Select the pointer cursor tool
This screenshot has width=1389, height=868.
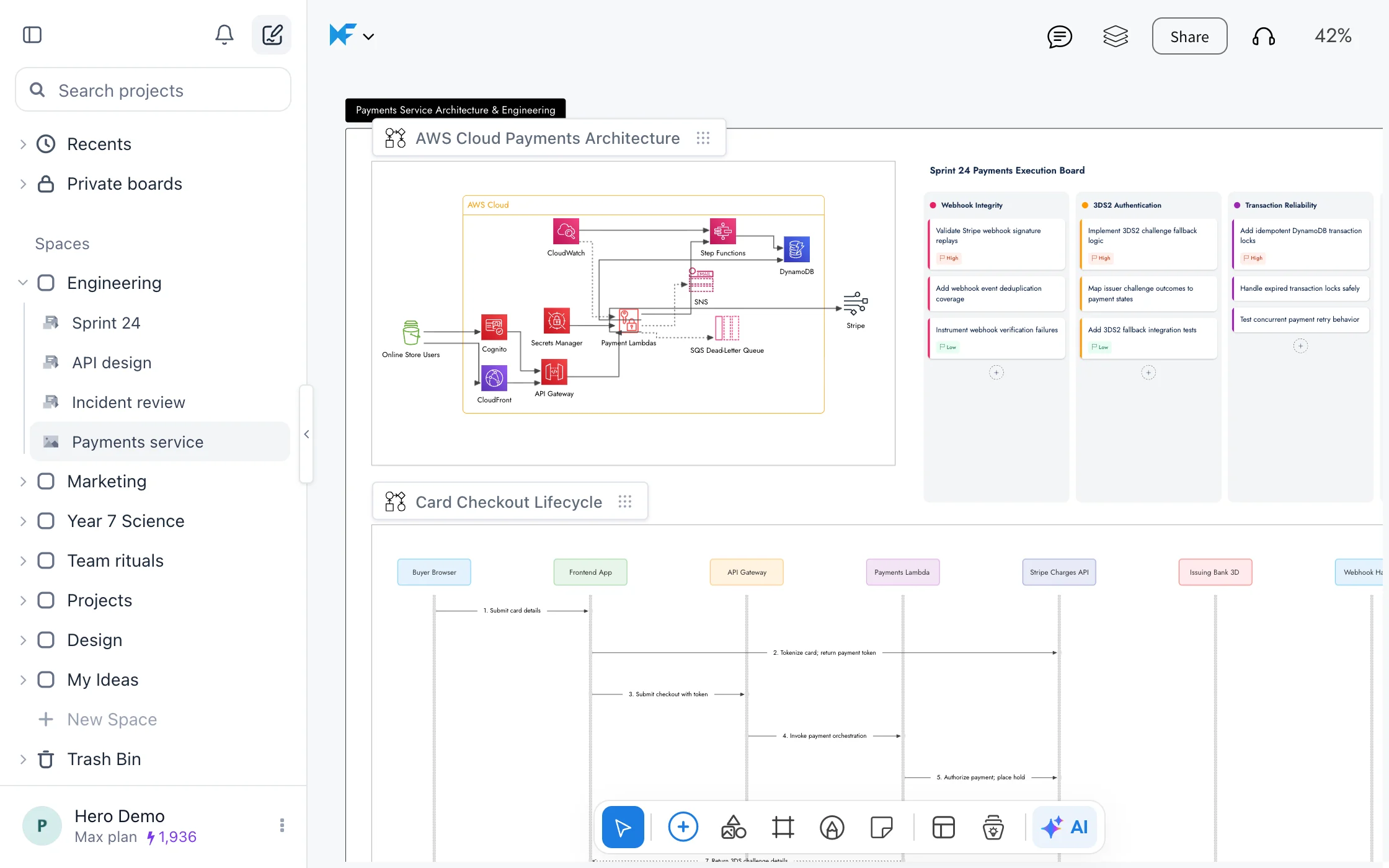click(x=623, y=827)
